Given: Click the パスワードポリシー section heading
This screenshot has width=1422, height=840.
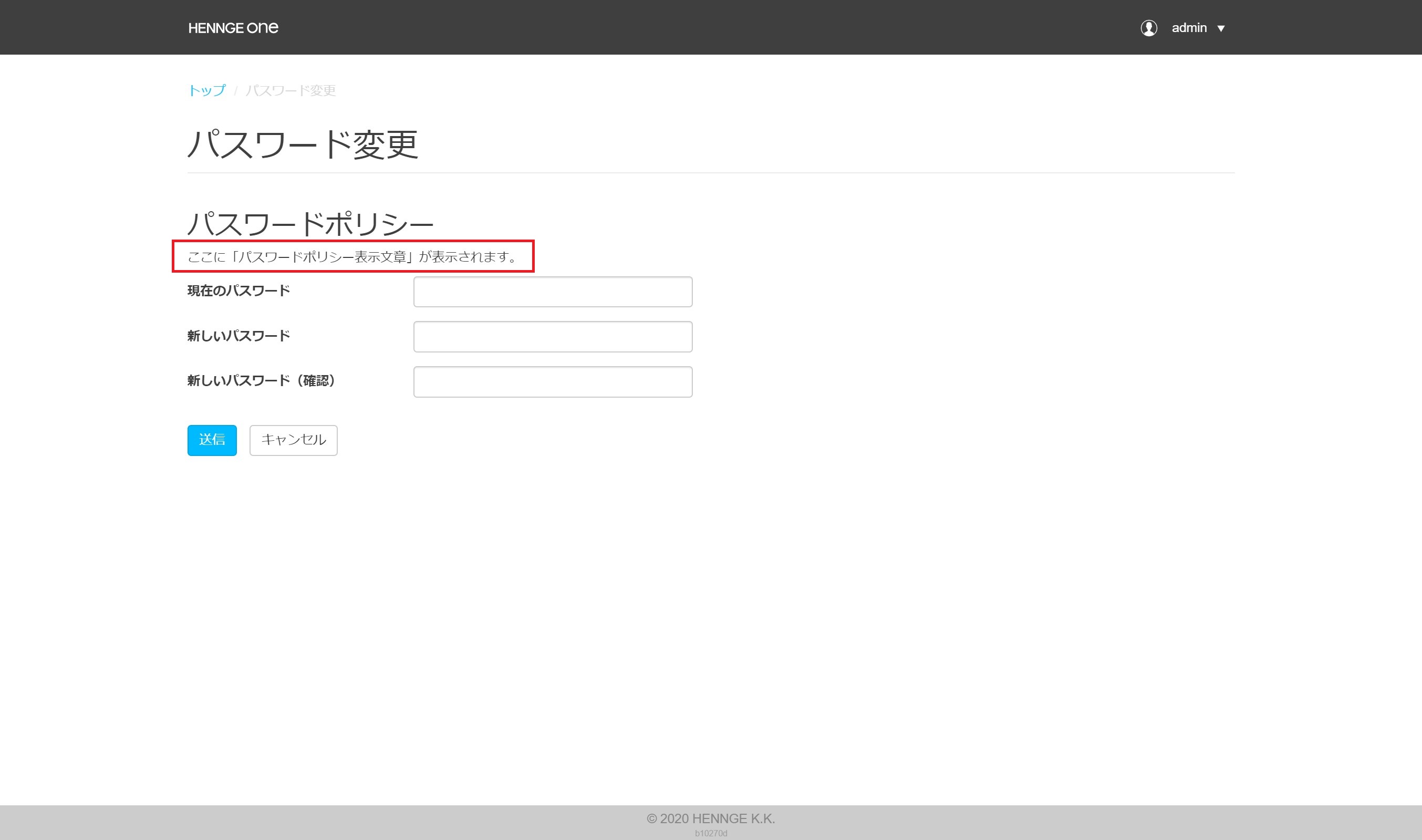Looking at the screenshot, I should [310, 224].
